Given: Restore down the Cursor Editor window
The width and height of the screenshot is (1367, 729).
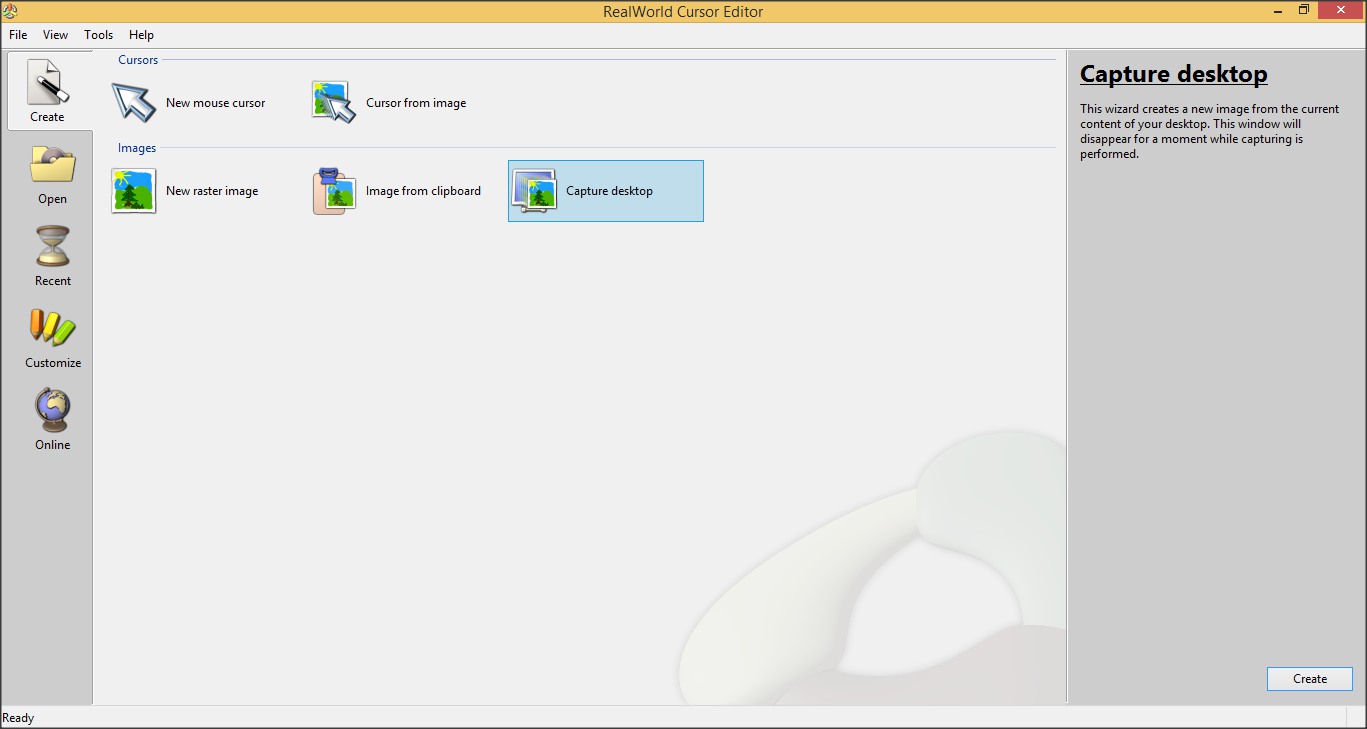Looking at the screenshot, I should click(x=1304, y=10).
